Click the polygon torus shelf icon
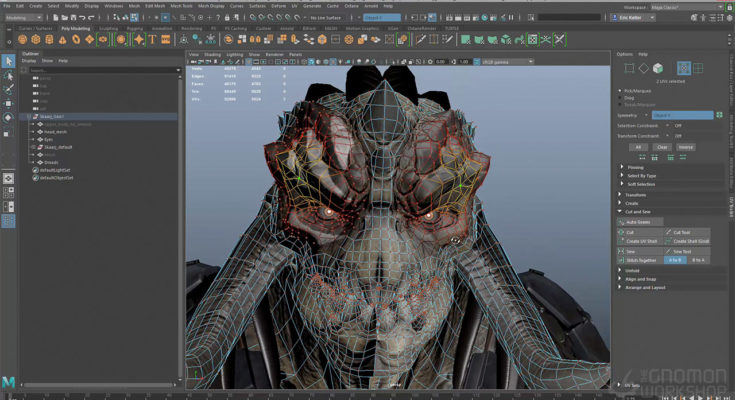 tap(76, 40)
